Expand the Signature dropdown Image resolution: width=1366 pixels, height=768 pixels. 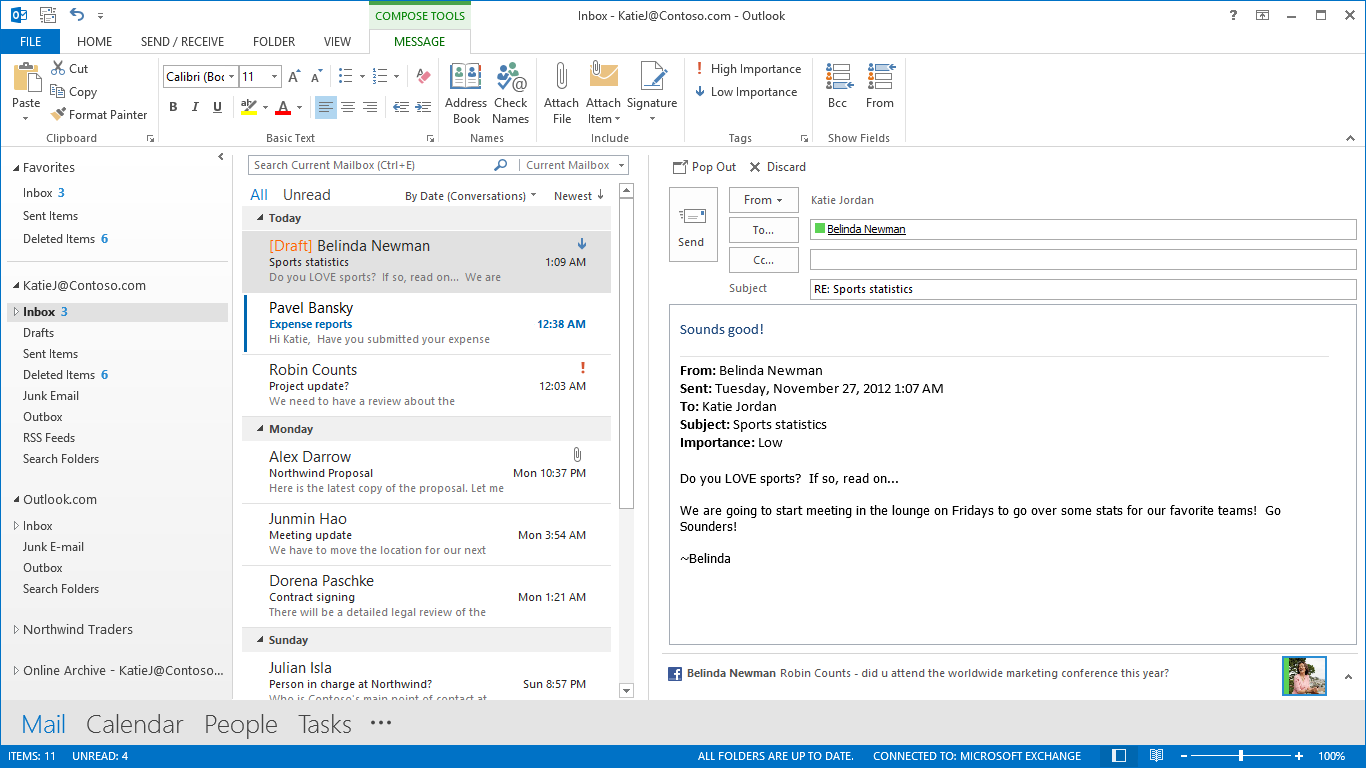pyautogui.click(x=652, y=119)
